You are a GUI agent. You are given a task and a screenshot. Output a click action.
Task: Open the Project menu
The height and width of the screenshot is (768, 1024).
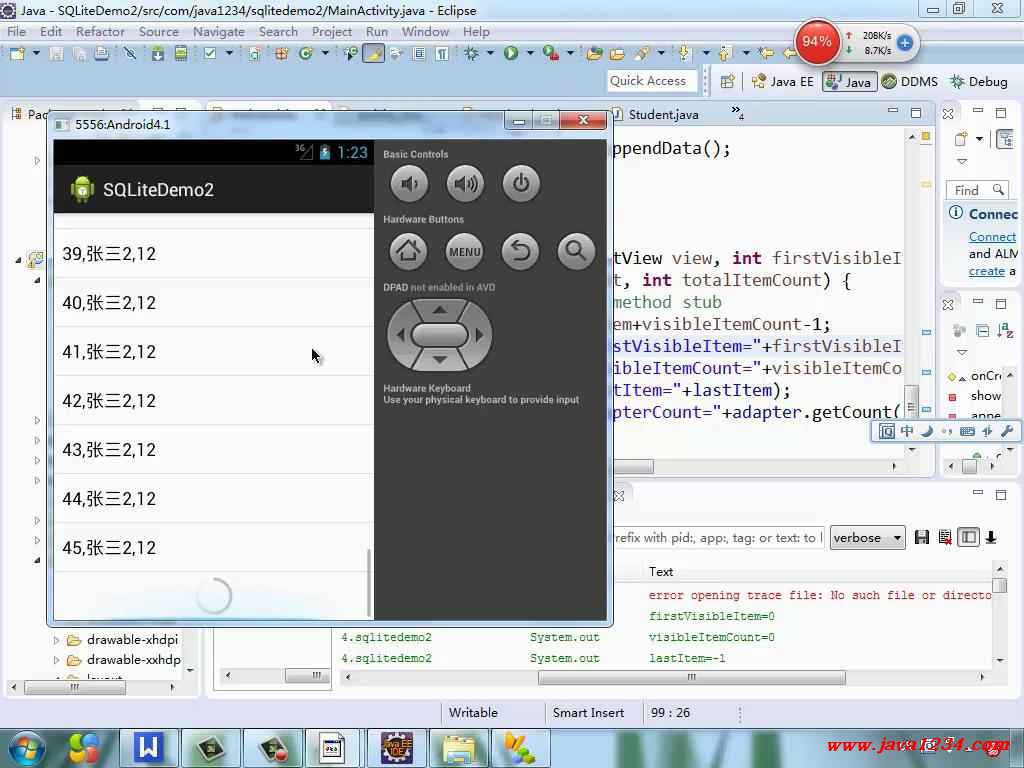(x=332, y=31)
